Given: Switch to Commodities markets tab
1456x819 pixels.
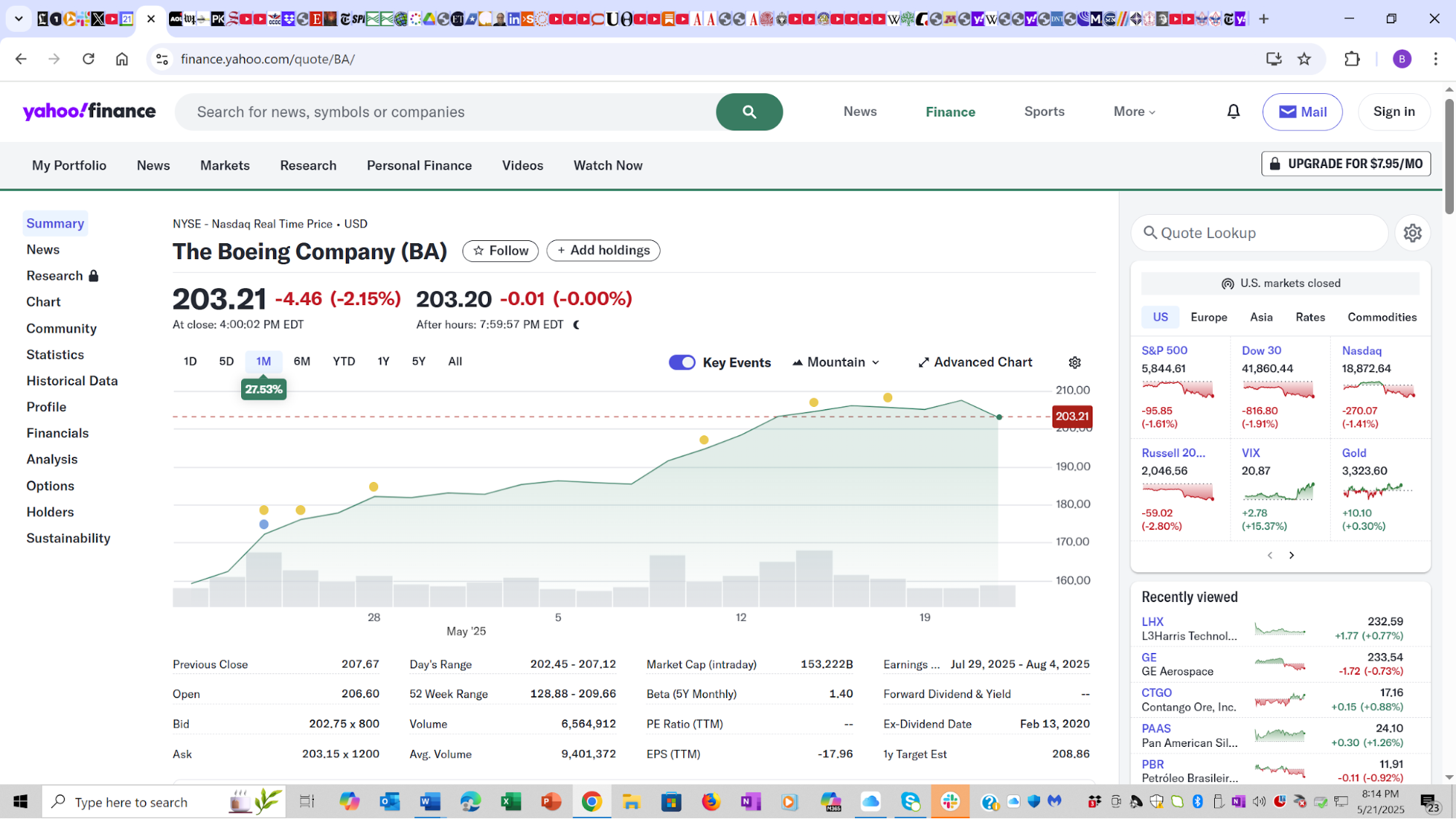Looking at the screenshot, I should (x=1382, y=317).
